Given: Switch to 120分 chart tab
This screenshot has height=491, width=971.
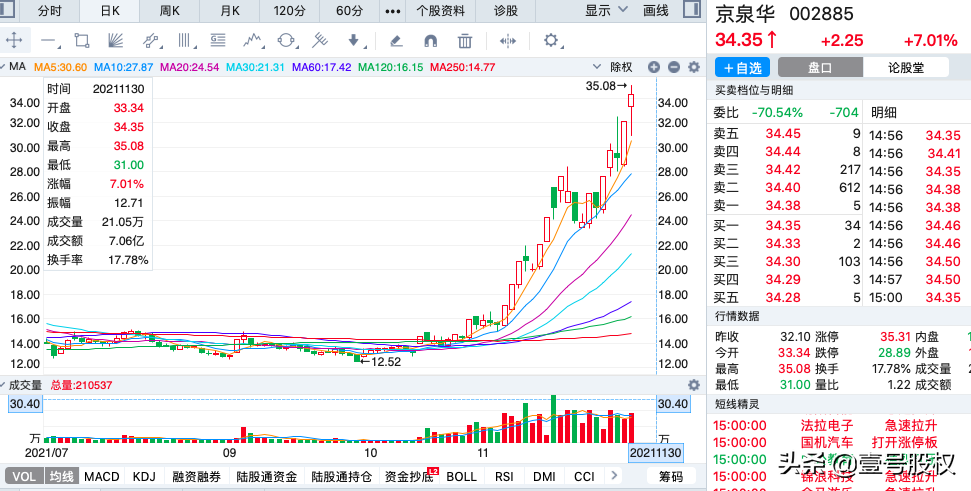Looking at the screenshot, I should click(x=289, y=11).
